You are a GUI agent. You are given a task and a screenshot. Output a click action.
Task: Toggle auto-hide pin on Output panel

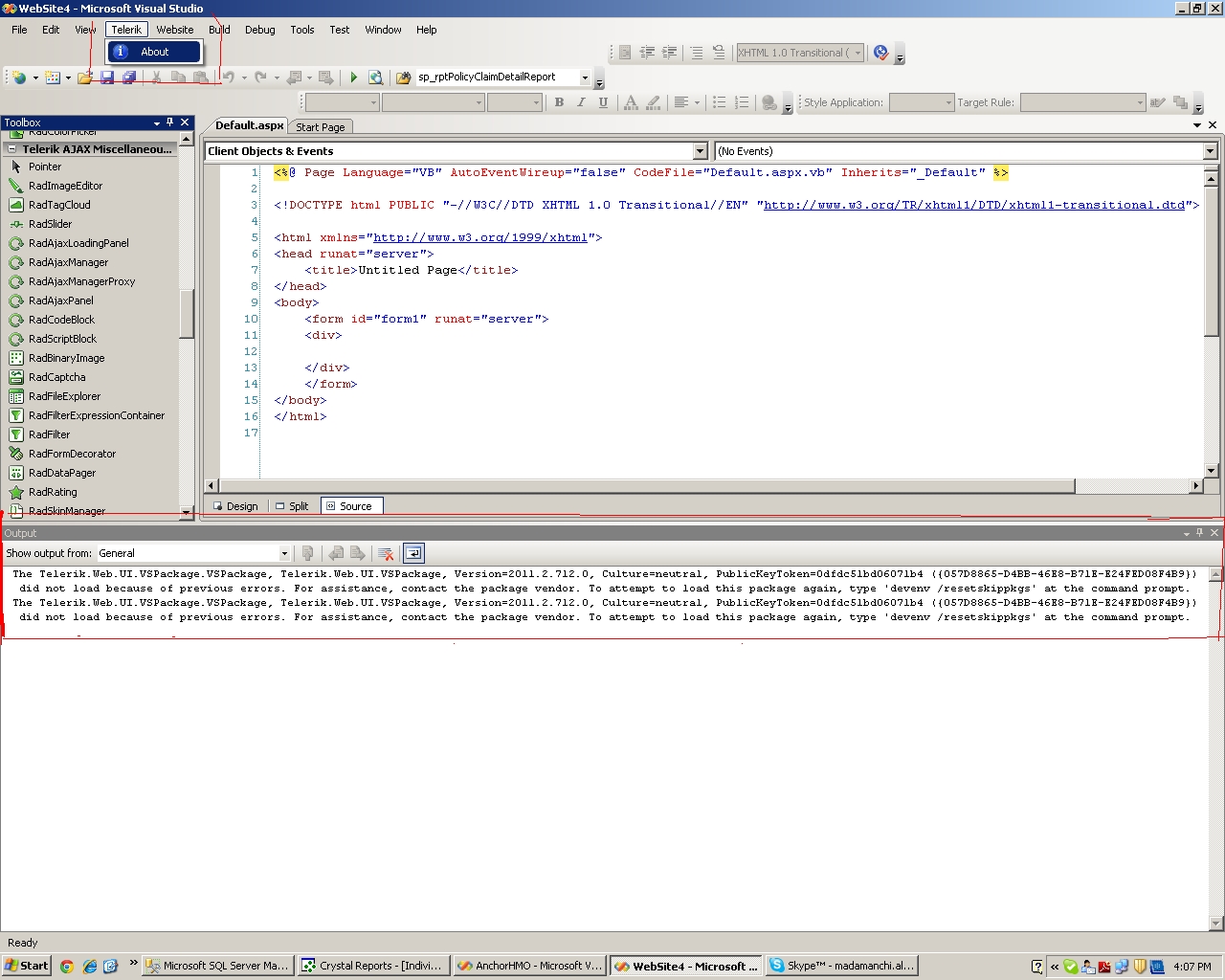(1199, 533)
